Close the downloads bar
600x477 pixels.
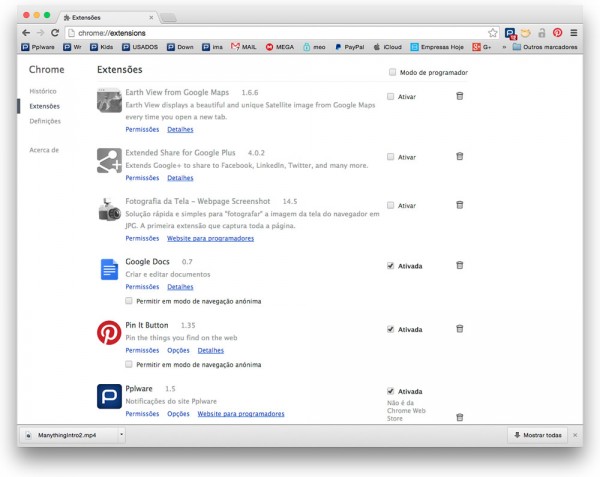pos(575,435)
